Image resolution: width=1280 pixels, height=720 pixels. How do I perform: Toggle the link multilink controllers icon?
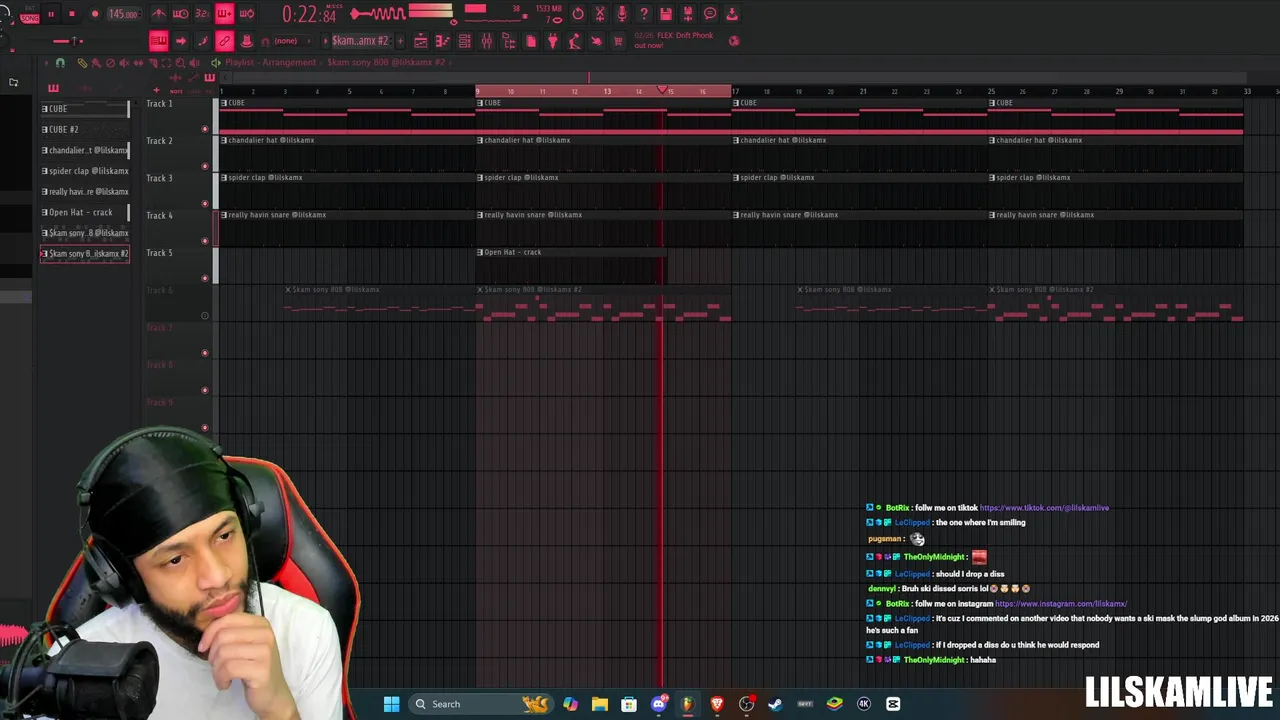click(225, 41)
